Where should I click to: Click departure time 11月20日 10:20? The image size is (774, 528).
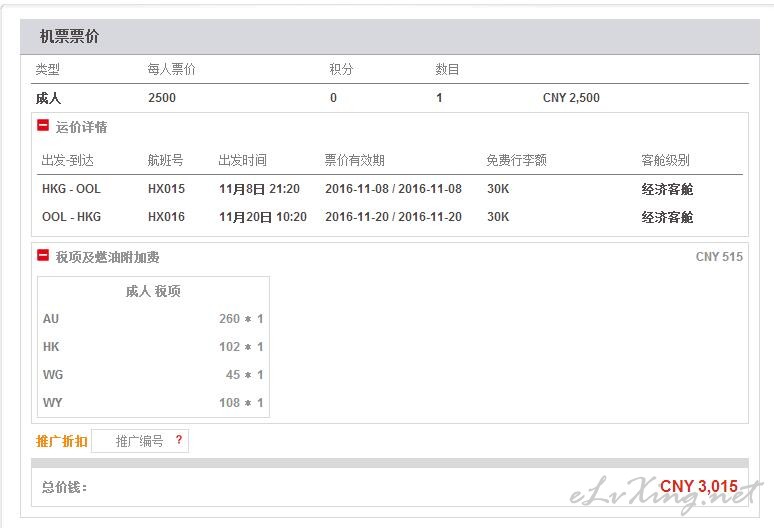tap(263, 217)
